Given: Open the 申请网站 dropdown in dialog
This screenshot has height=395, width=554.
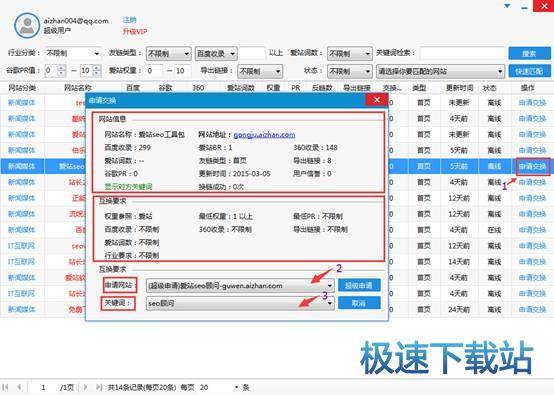Looking at the screenshot, I should coord(240,285).
